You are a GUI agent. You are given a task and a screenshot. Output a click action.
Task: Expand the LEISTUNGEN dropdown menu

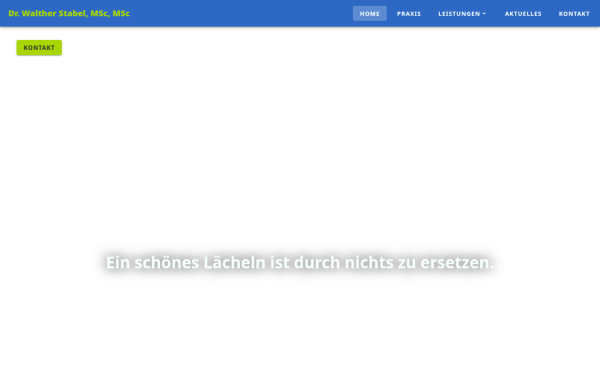click(462, 13)
